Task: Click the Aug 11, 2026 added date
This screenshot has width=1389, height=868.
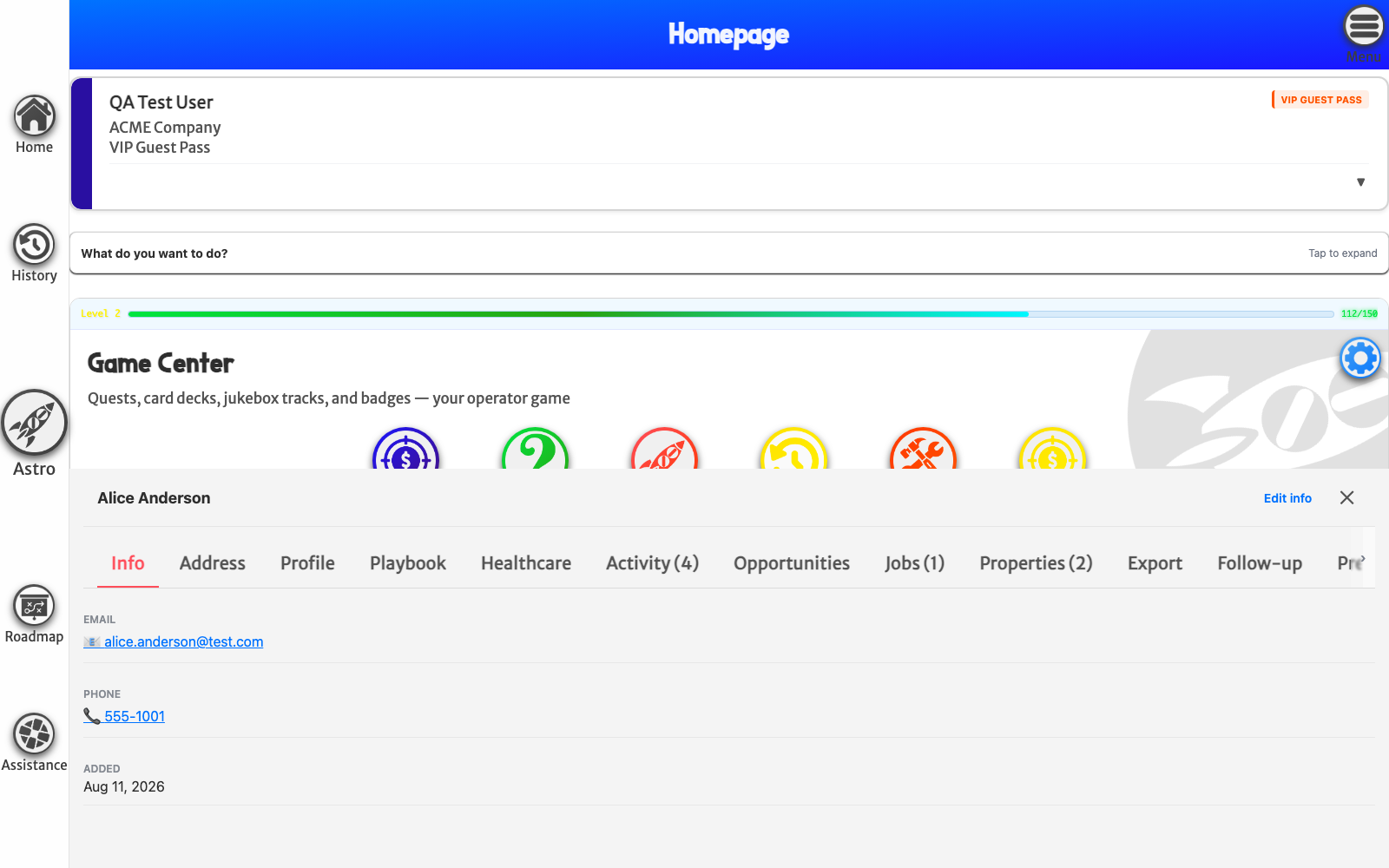Action: tap(124, 786)
